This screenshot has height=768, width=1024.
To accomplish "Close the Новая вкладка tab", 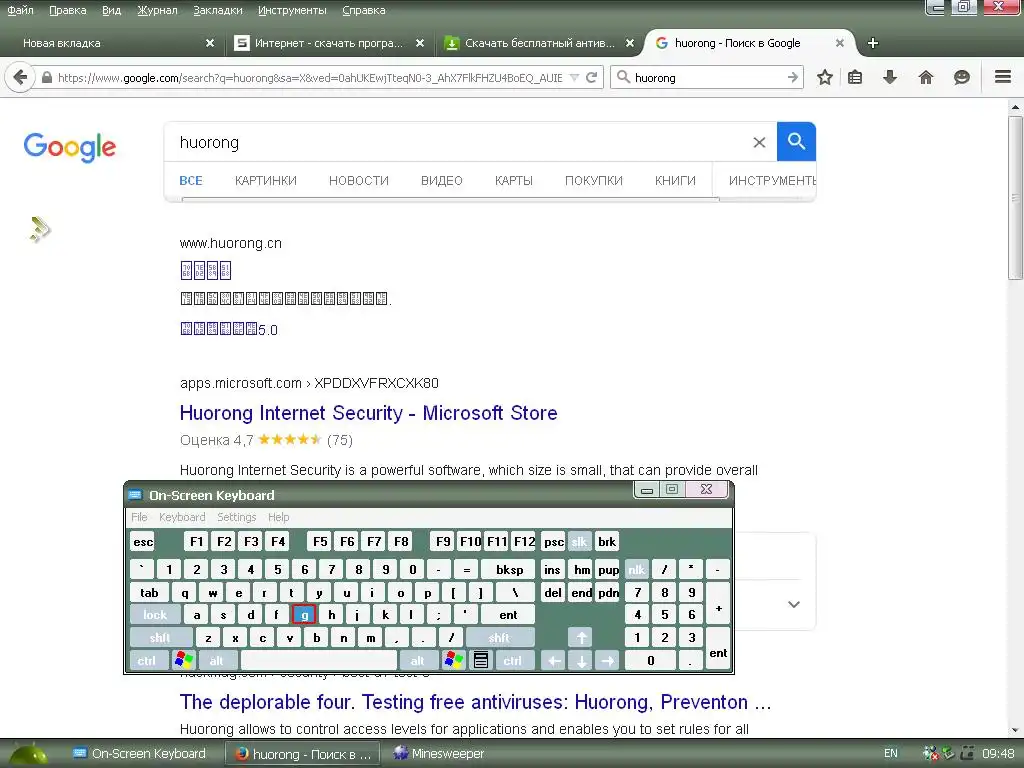I will coord(210,43).
